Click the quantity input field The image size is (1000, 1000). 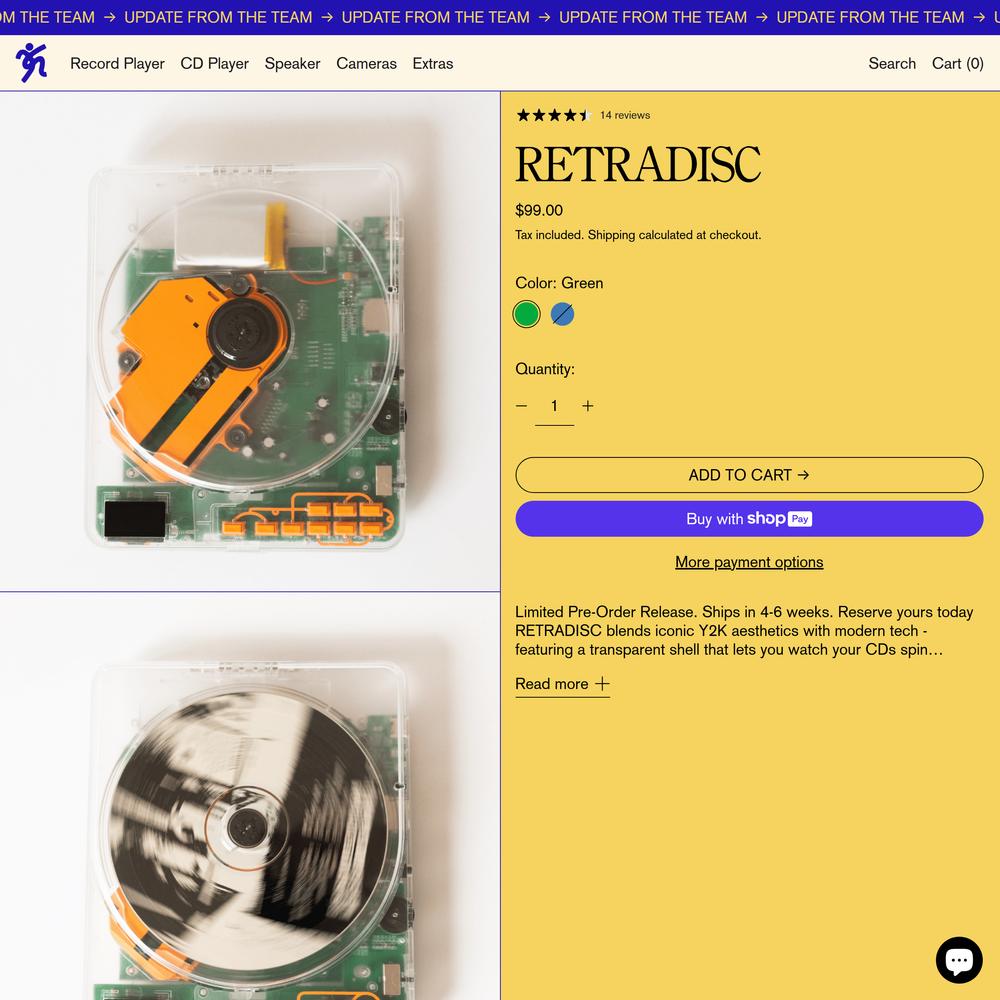(x=554, y=406)
